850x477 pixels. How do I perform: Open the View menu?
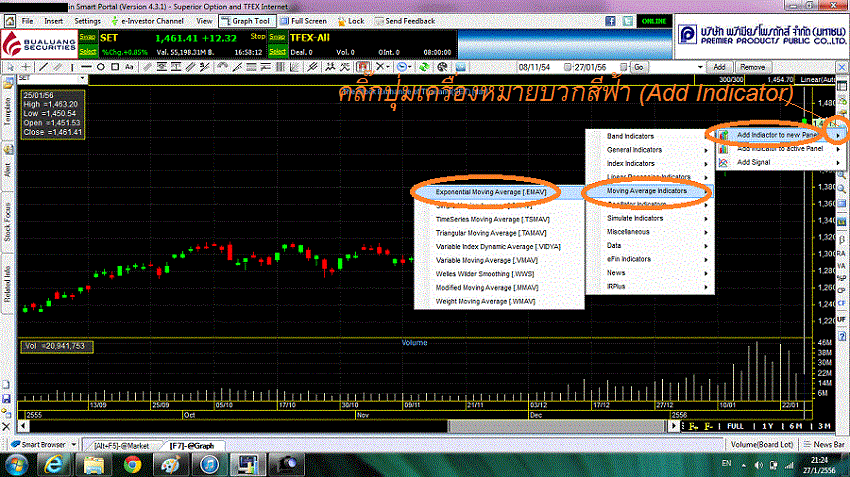(204, 21)
